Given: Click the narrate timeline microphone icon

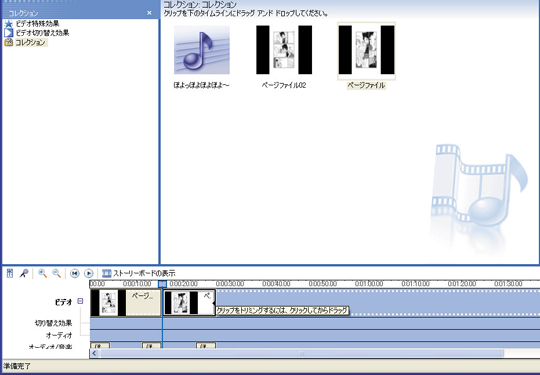Looking at the screenshot, I should pyautogui.click(x=24, y=273).
